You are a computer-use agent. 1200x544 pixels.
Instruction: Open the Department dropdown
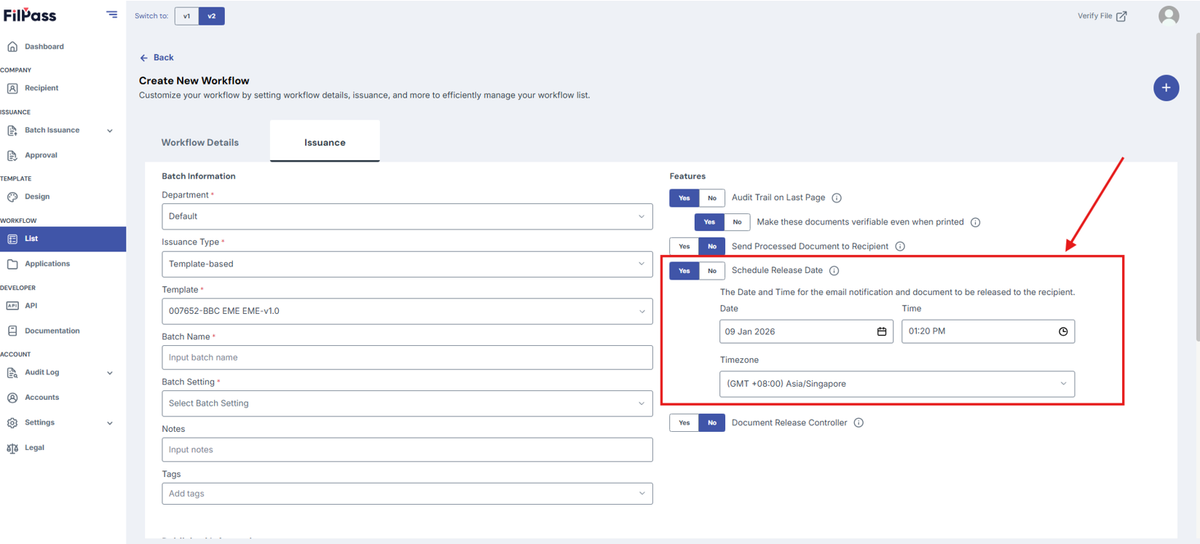pos(407,216)
